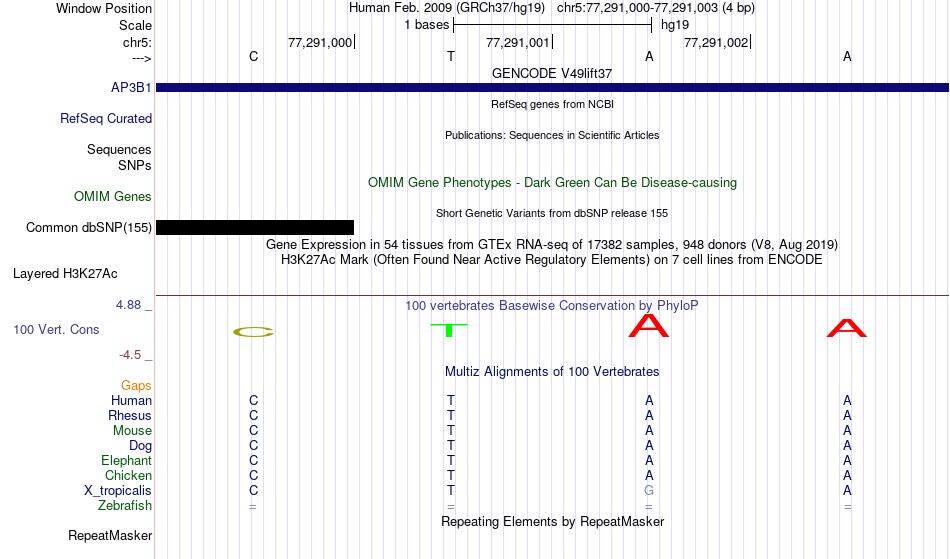Click the 77,291,002 position marker
This screenshot has width=950, height=559.
click(x=716, y=42)
